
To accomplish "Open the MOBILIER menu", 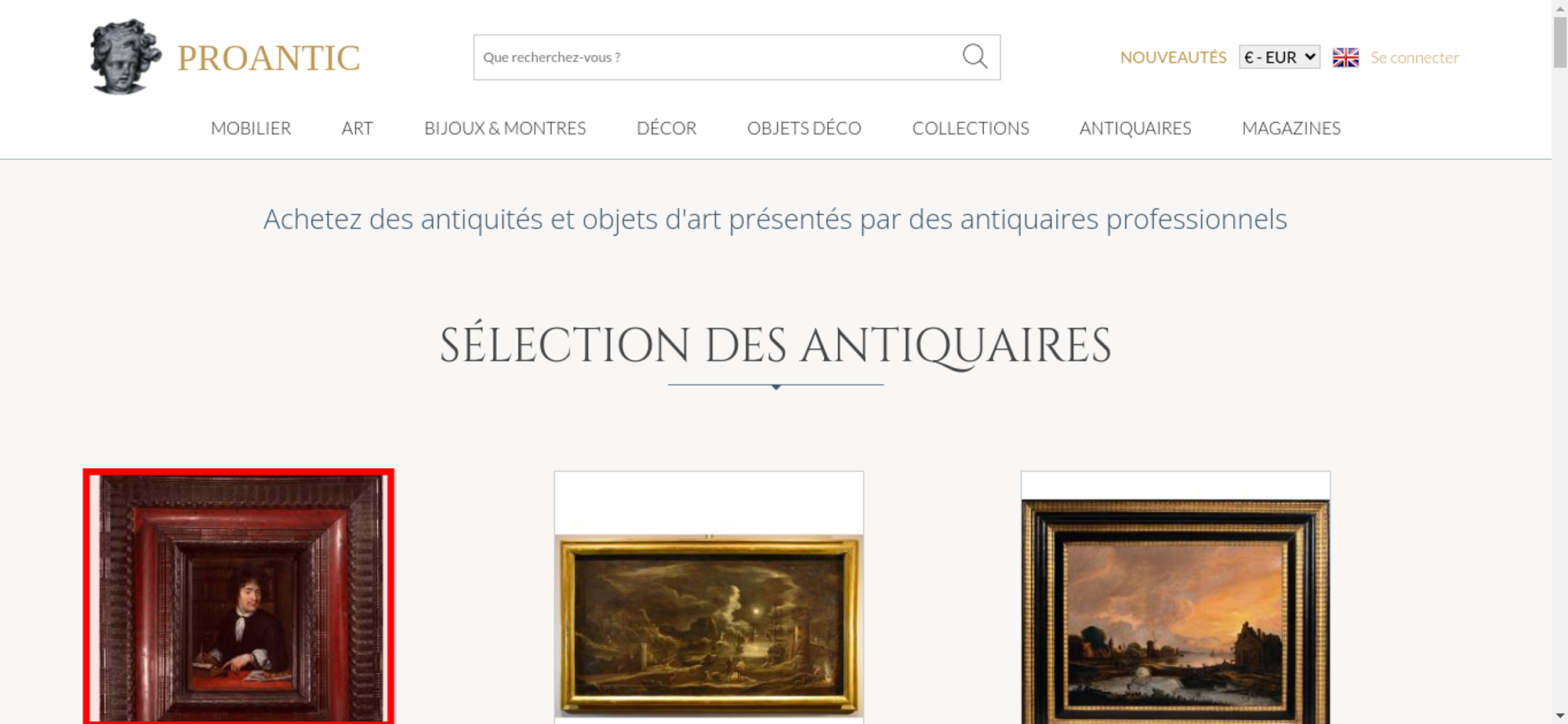I will pos(251,128).
